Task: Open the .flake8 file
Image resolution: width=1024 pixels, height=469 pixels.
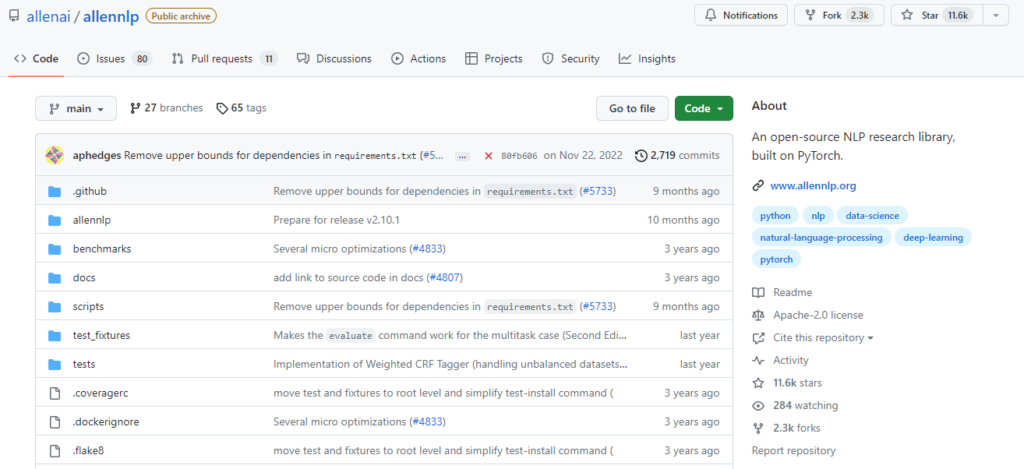Action: 89,451
